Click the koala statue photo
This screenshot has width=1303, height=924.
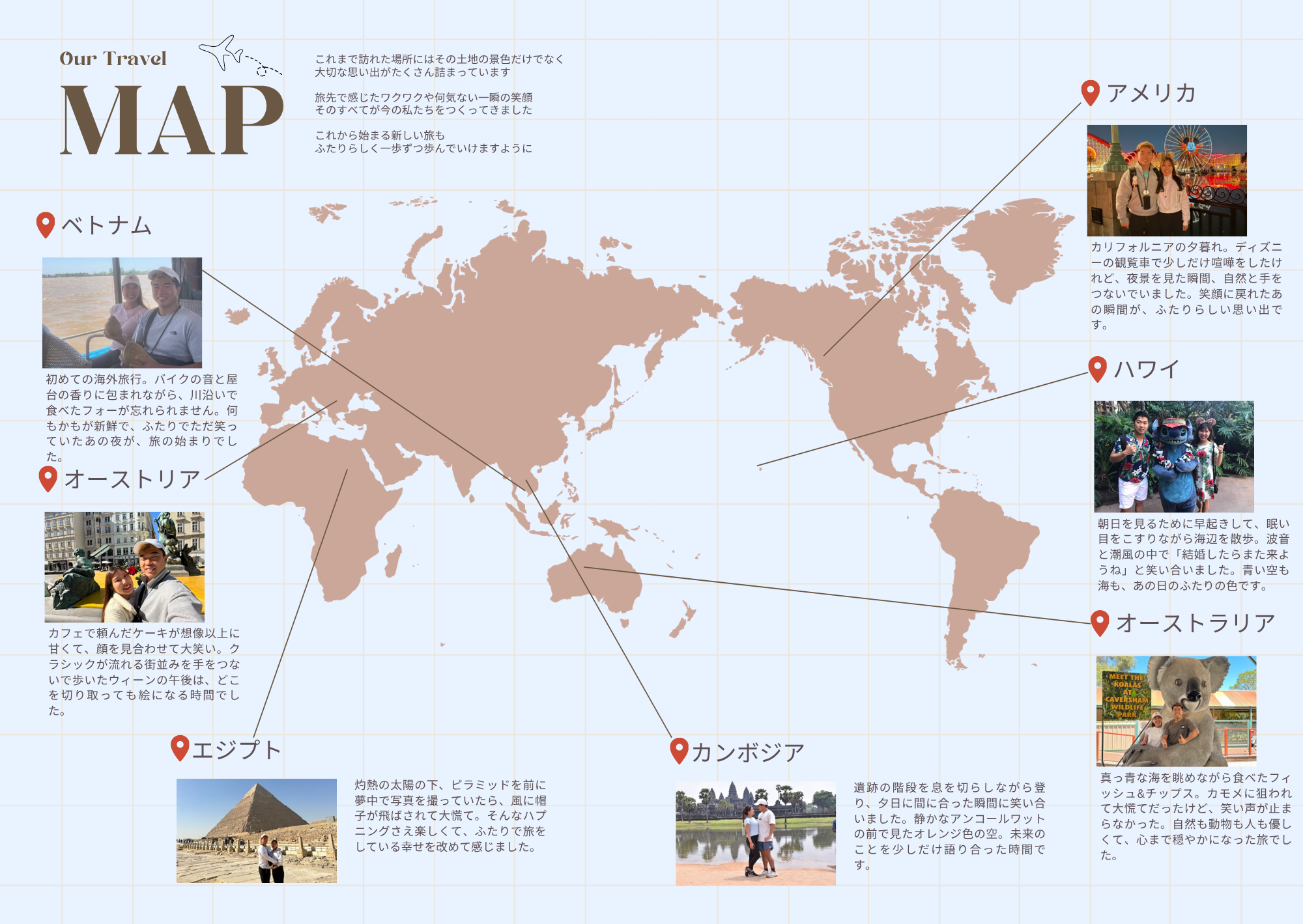(x=1177, y=711)
